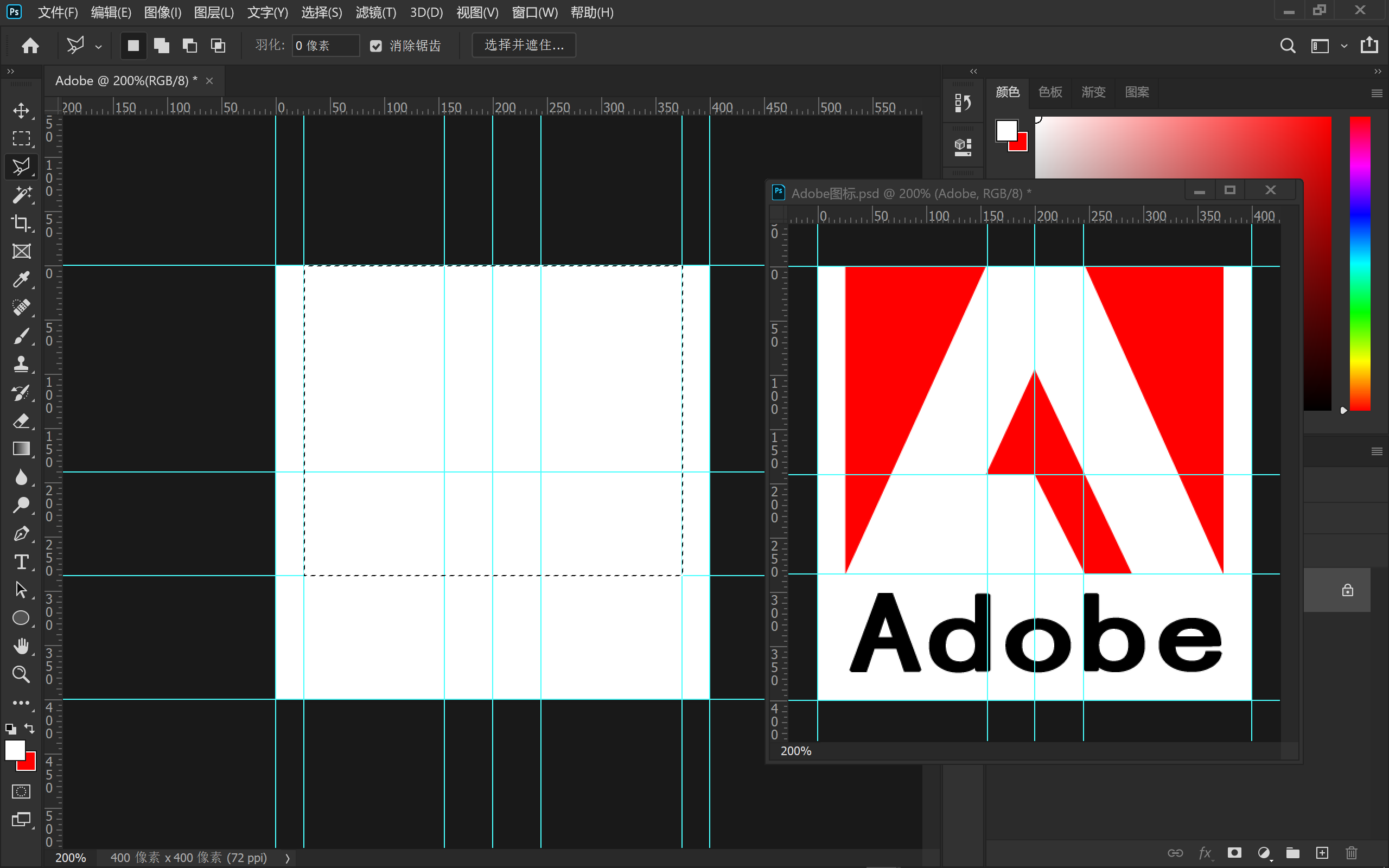Select the Zoom tool
Screen dimensions: 1389x868
pyautogui.click(x=21, y=674)
